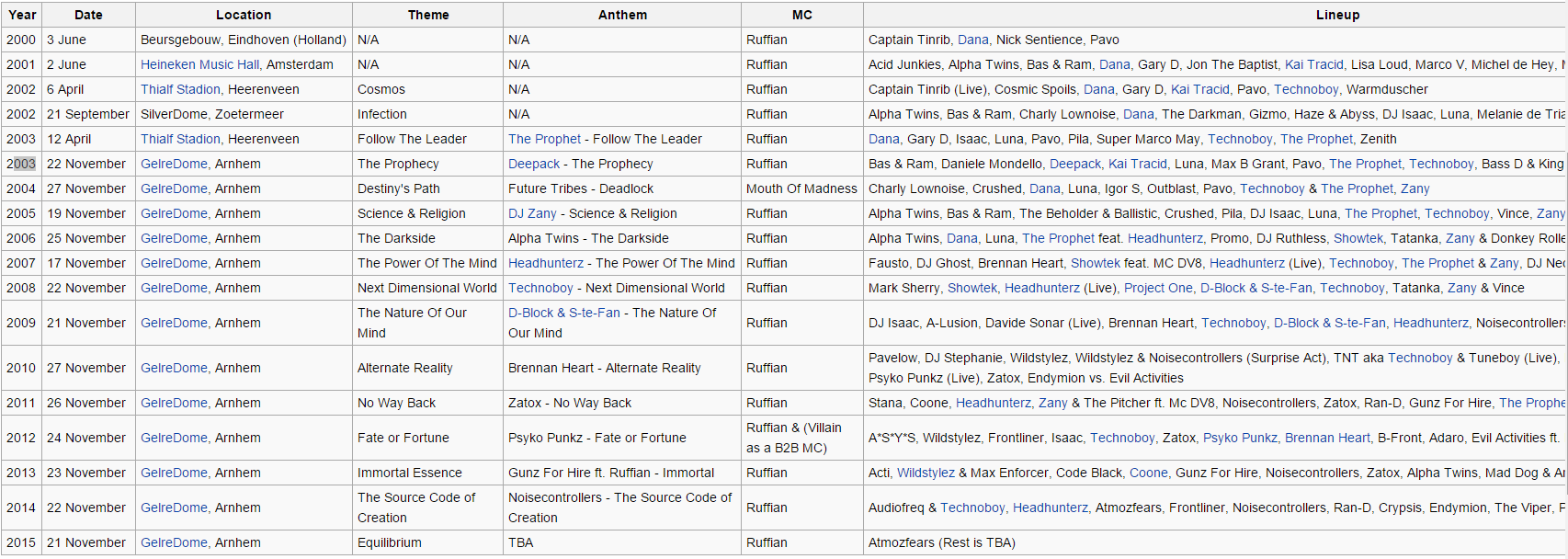Select the highlighted 2003 year cell

coord(22,164)
